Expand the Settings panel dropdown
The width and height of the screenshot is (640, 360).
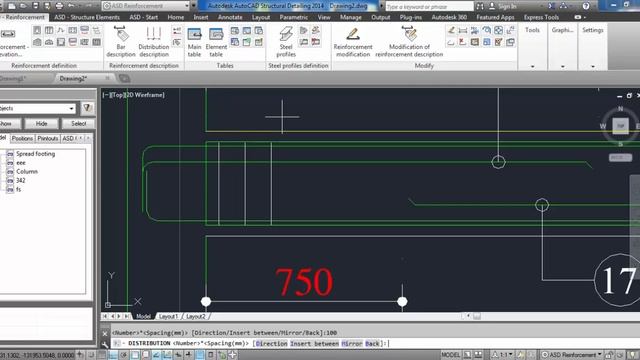[x=593, y=66]
